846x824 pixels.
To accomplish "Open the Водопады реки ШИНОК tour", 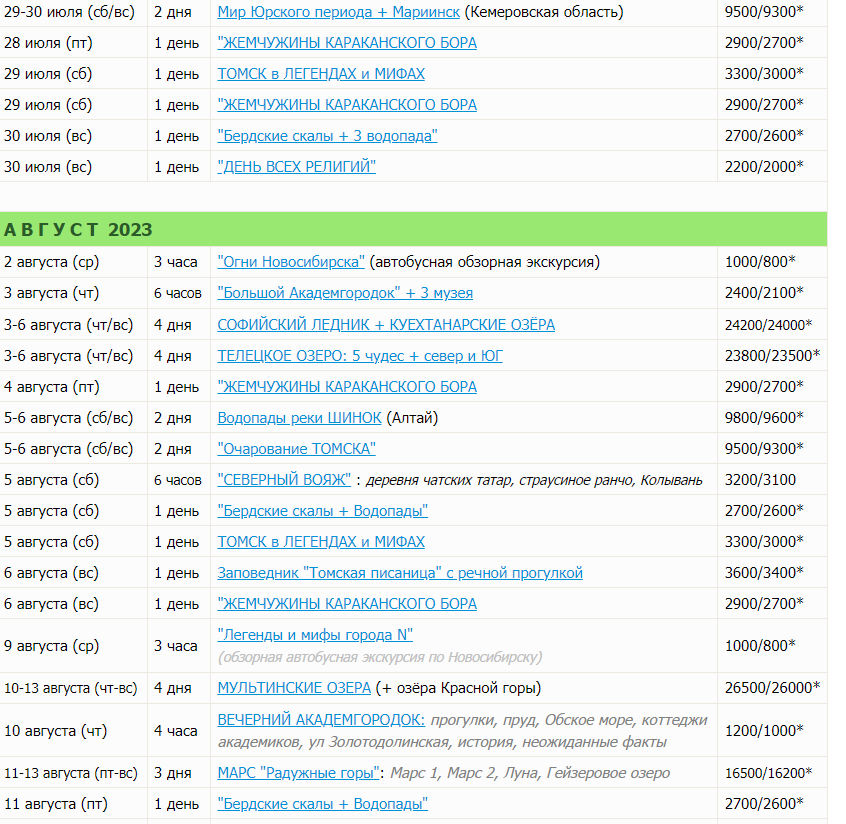I will point(299,418).
